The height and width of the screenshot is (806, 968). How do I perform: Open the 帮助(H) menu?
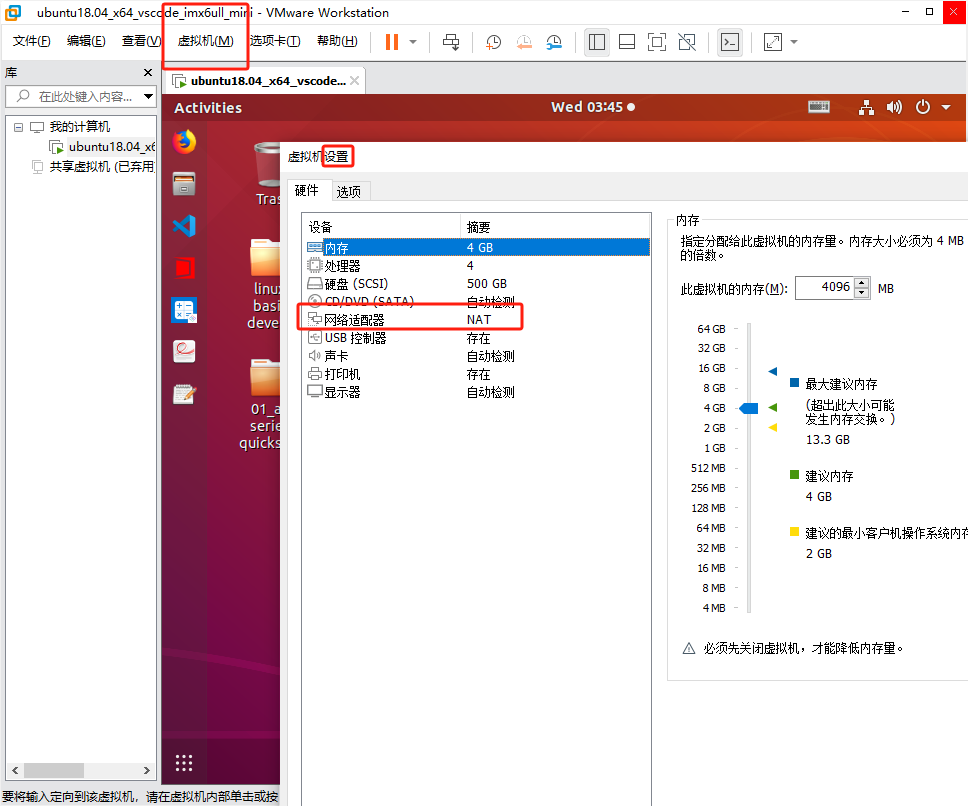coord(337,41)
